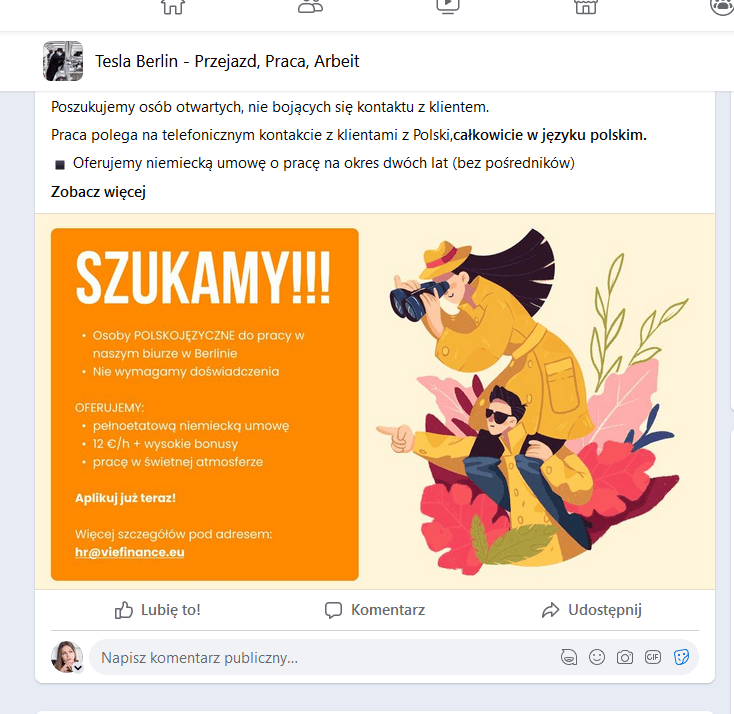The height and width of the screenshot is (714, 734).
Task: Attach a photo using the camera icon
Action: tap(625, 657)
